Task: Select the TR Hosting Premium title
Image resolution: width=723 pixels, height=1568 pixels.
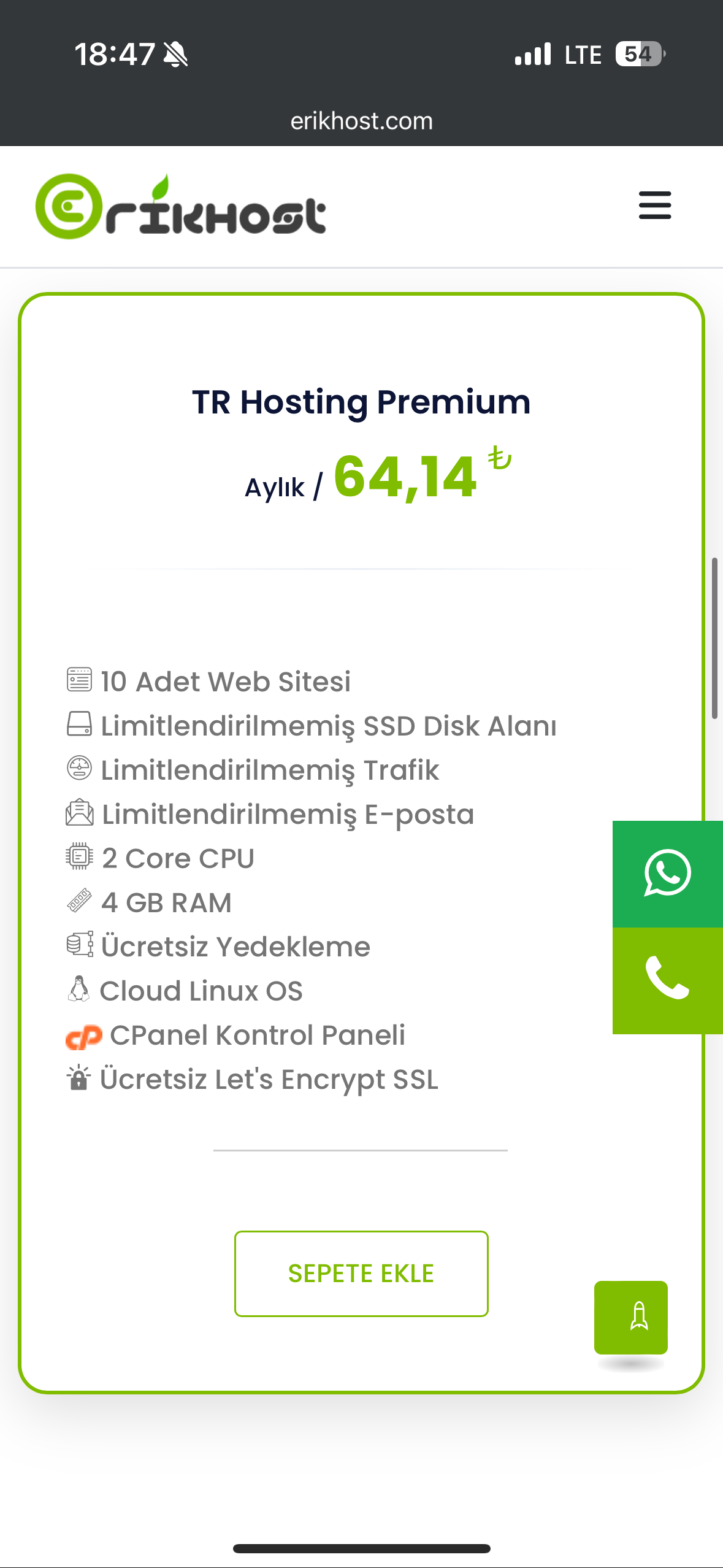Action: pyautogui.click(x=361, y=402)
